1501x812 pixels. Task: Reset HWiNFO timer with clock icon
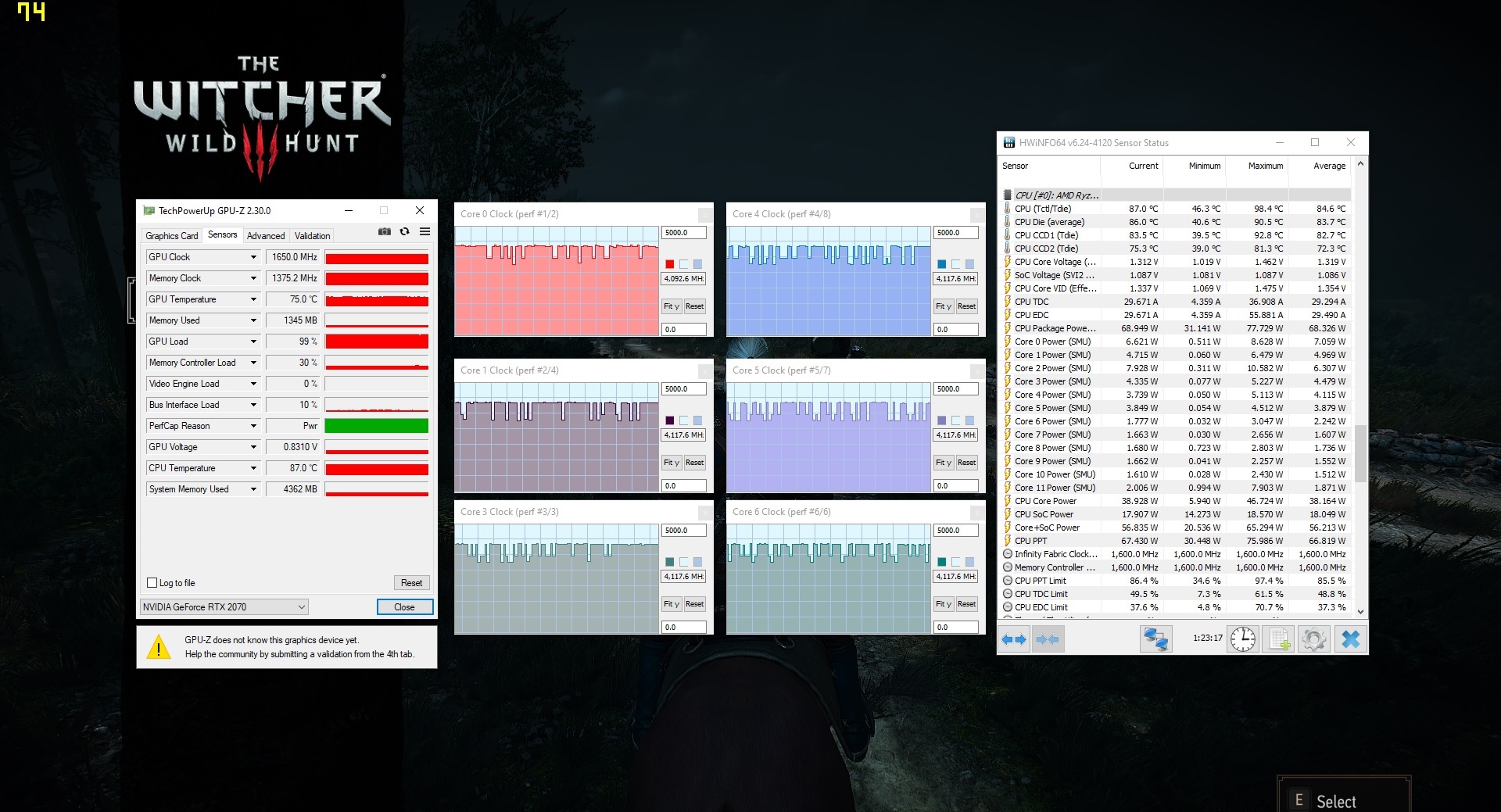1242,639
